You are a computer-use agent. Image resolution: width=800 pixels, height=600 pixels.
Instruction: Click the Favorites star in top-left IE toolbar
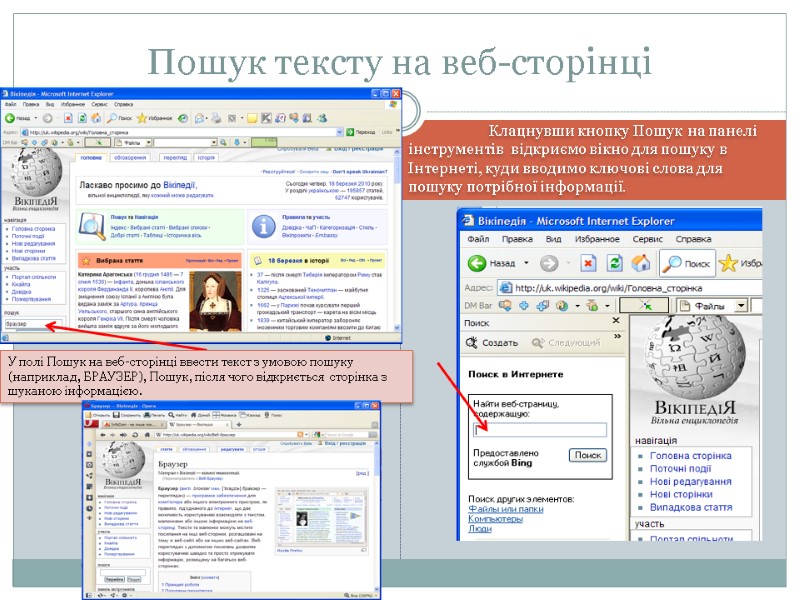(x=142, y=118)
